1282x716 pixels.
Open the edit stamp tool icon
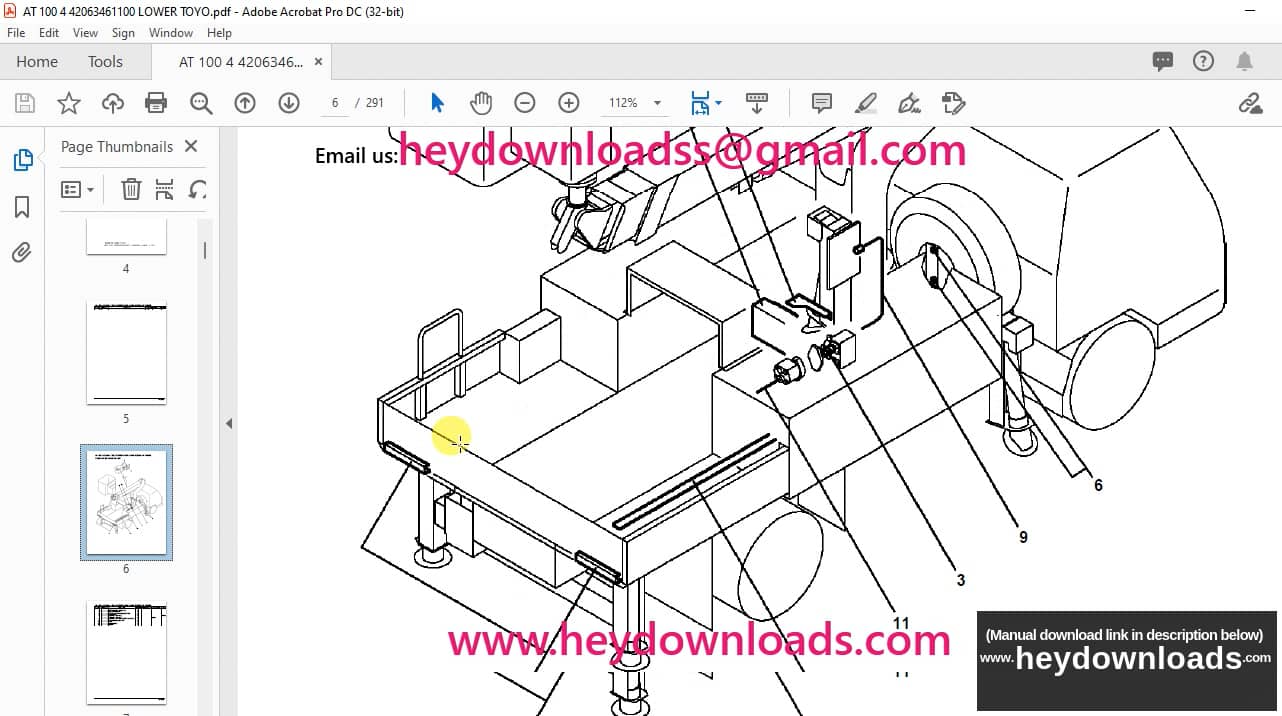(x=953, y=103)
